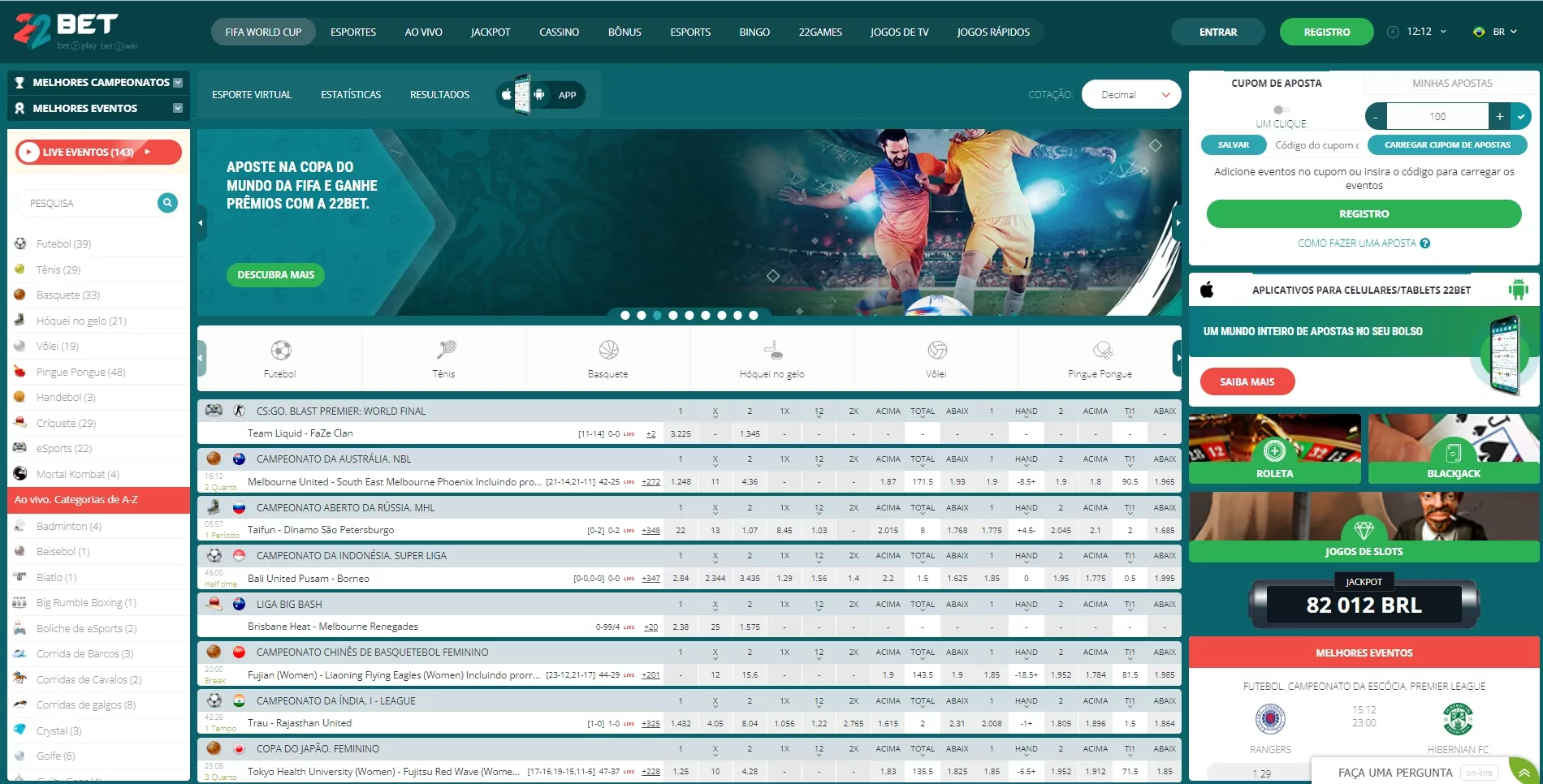Click the Pesquisa search field

click(87, 203)
